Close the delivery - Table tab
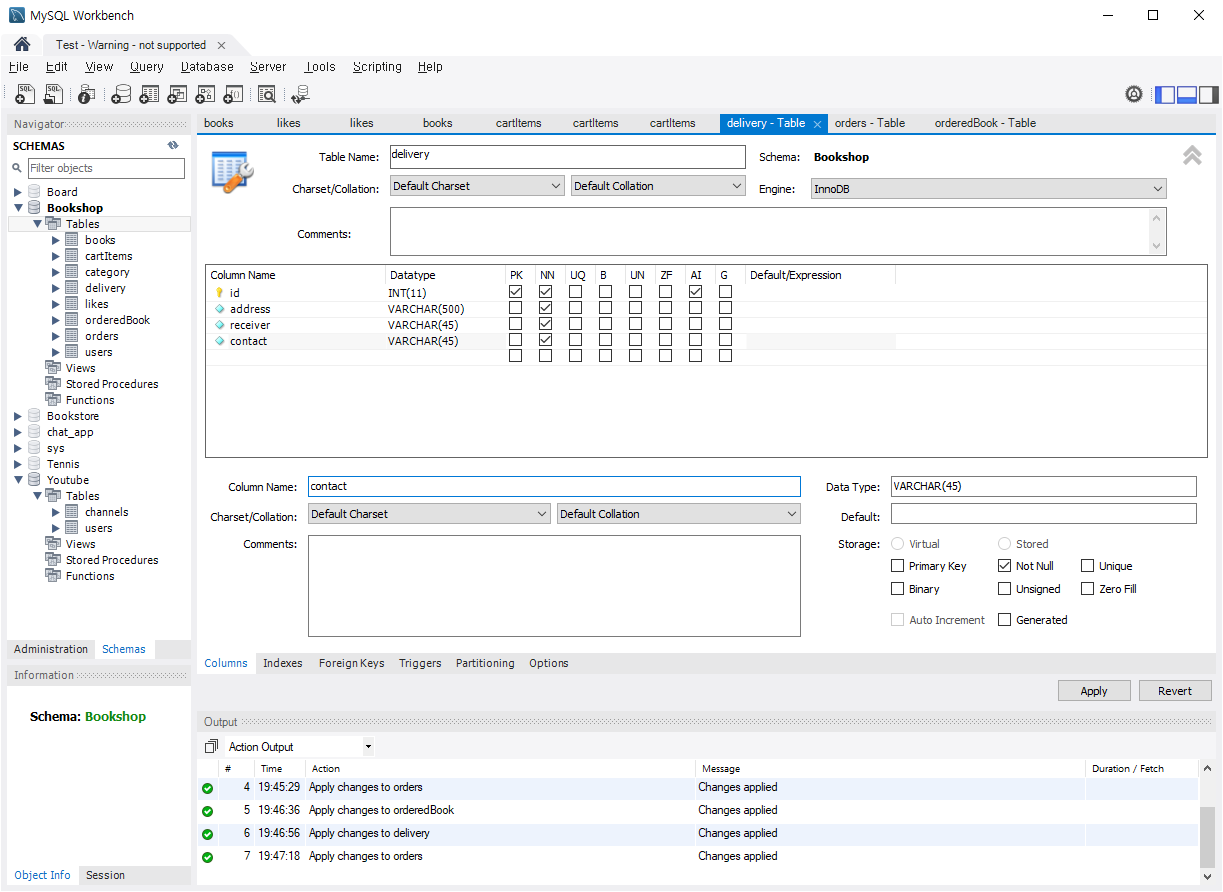This screenshot has width=1223, height=892. point(817,124)
